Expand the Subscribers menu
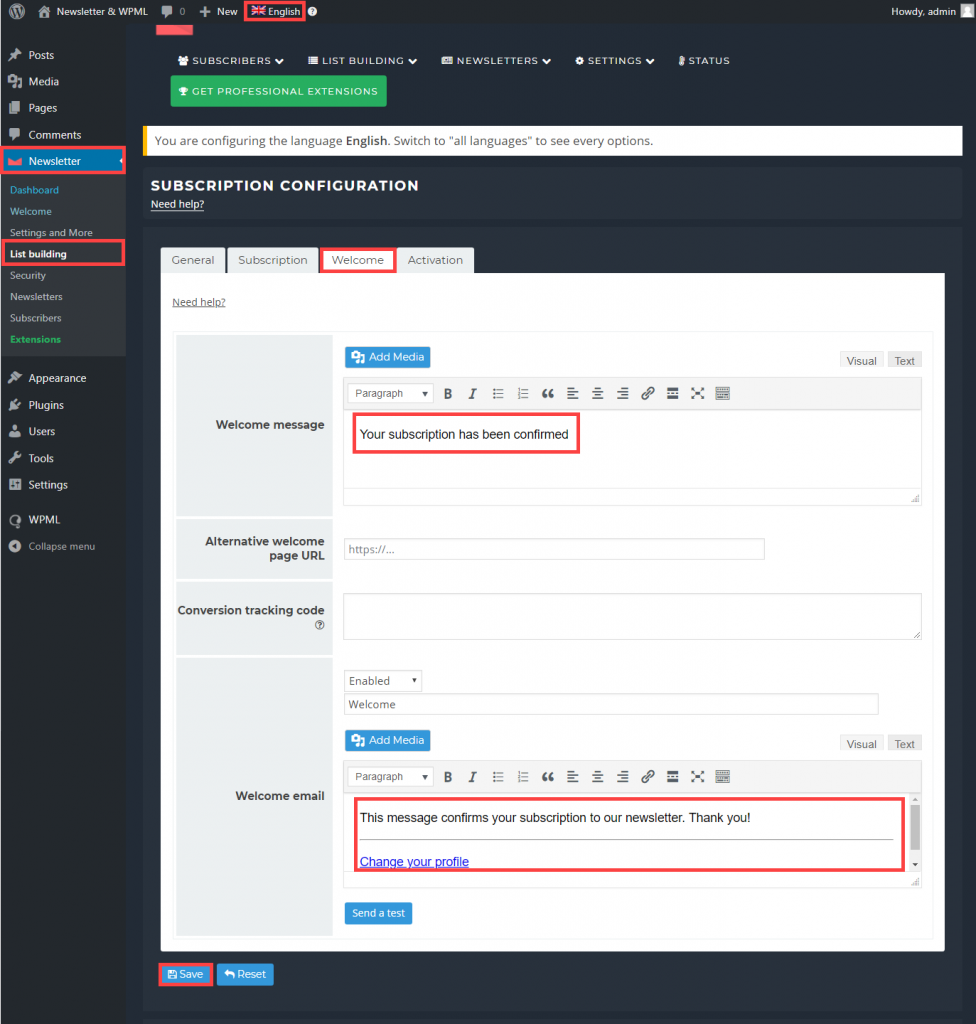Viewport: 976px width, 1024px height. (231, 61)
